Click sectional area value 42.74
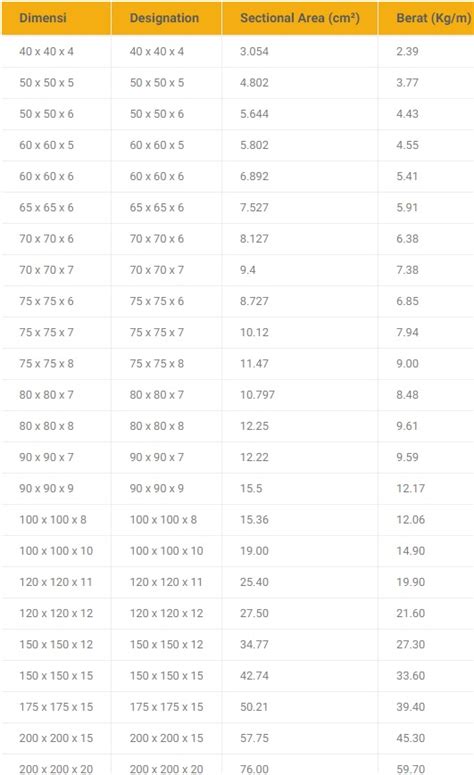The image size is (474, 775). point(255,676)
